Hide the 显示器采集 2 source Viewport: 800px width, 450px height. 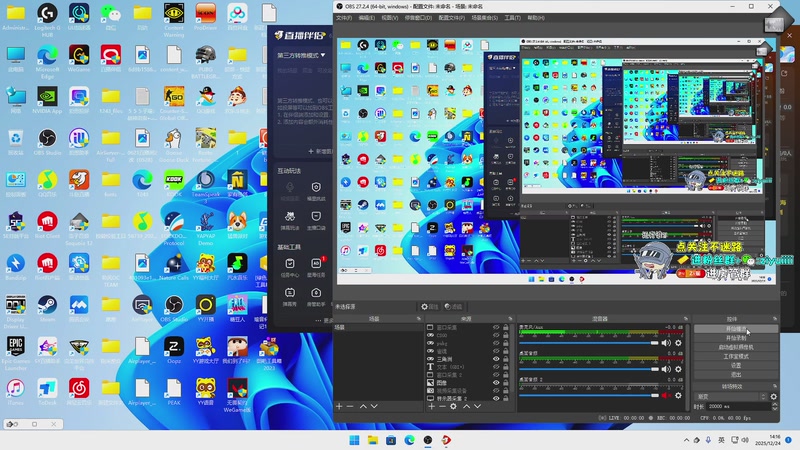(x=496, y=398)
